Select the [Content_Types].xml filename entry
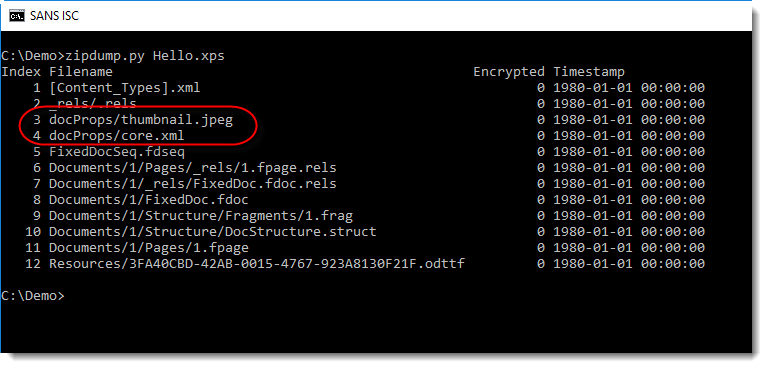This screenshot has height=368, width=767. (x=124, y=88)
